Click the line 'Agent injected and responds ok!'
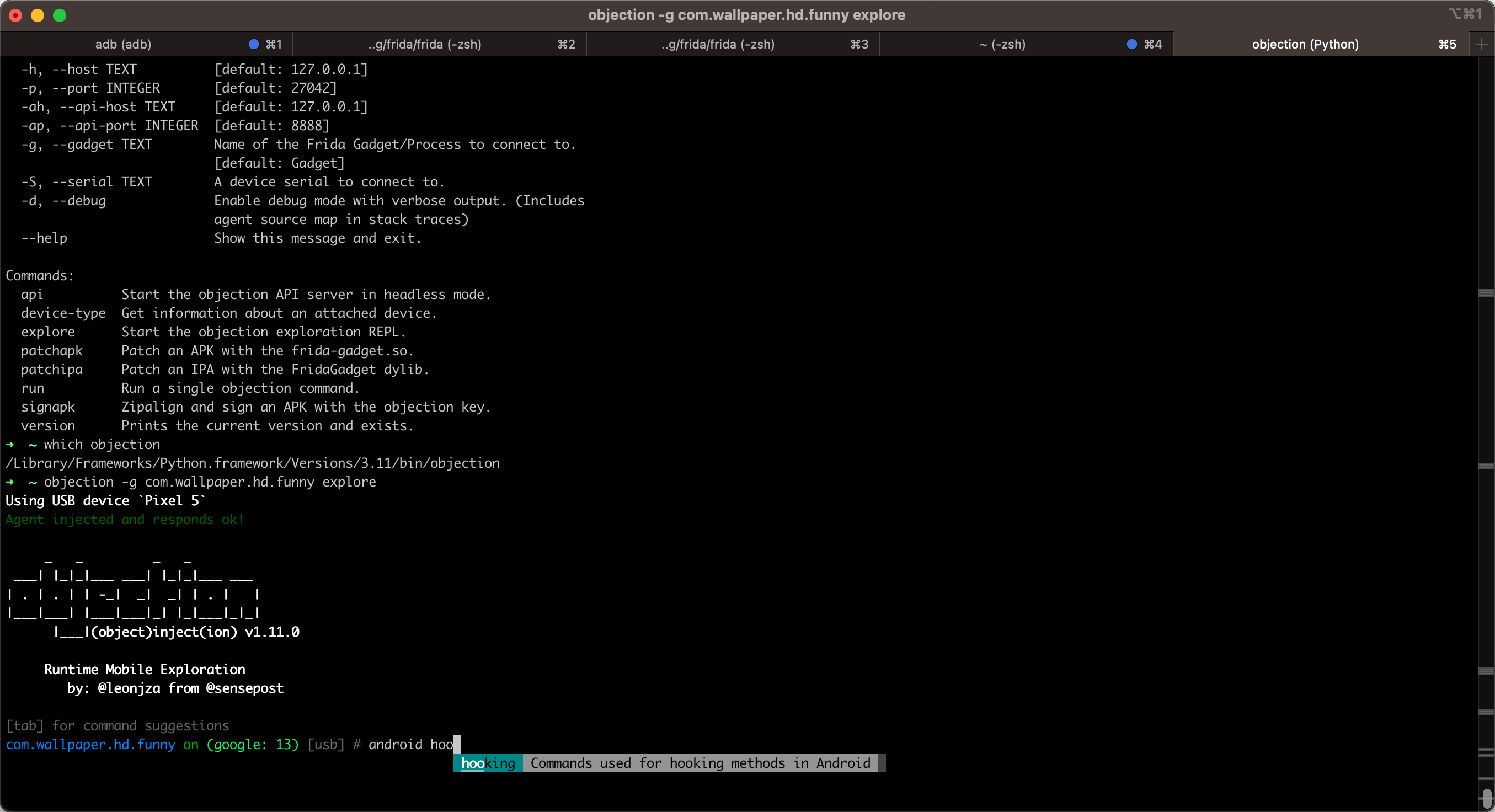Image resolution: width=1495 pixels, height=812 pixels. (125, 520)
